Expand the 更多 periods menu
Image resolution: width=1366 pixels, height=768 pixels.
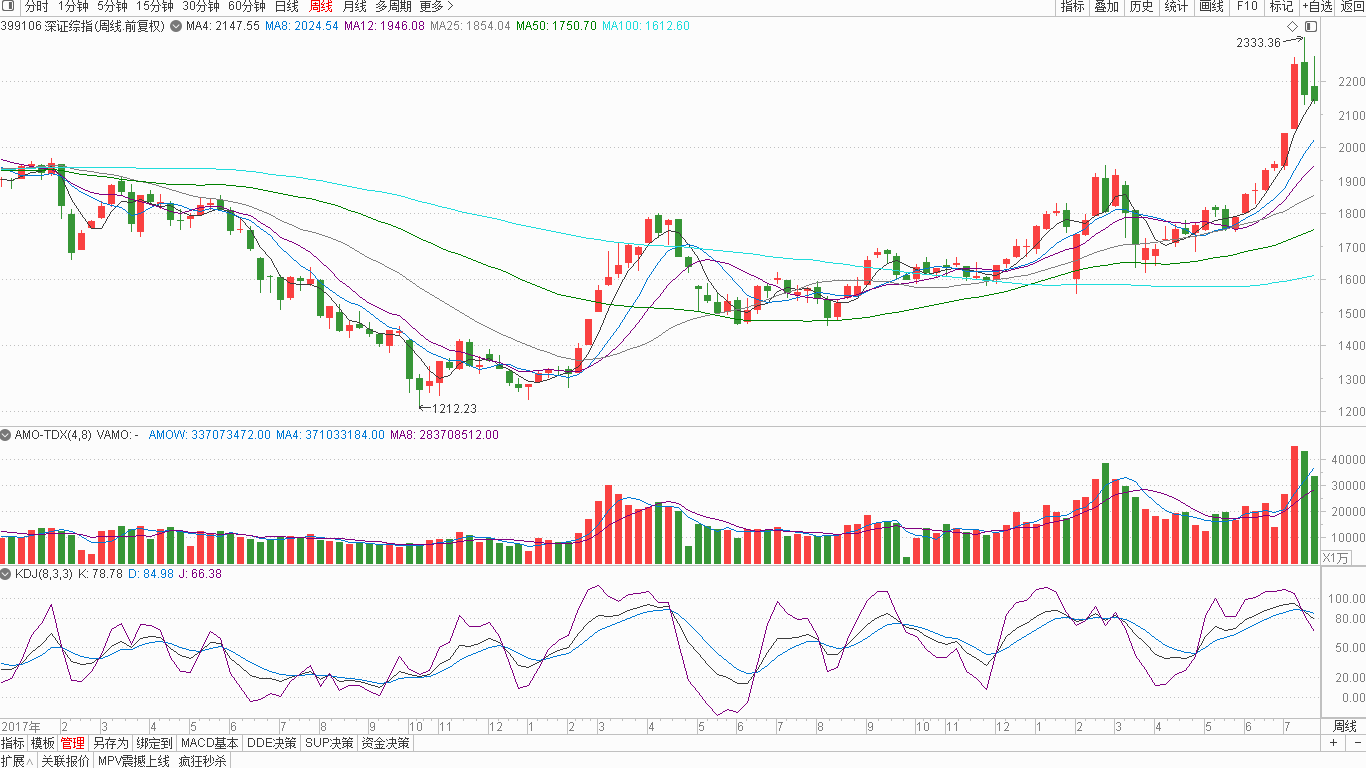click(x=436, y=6)
